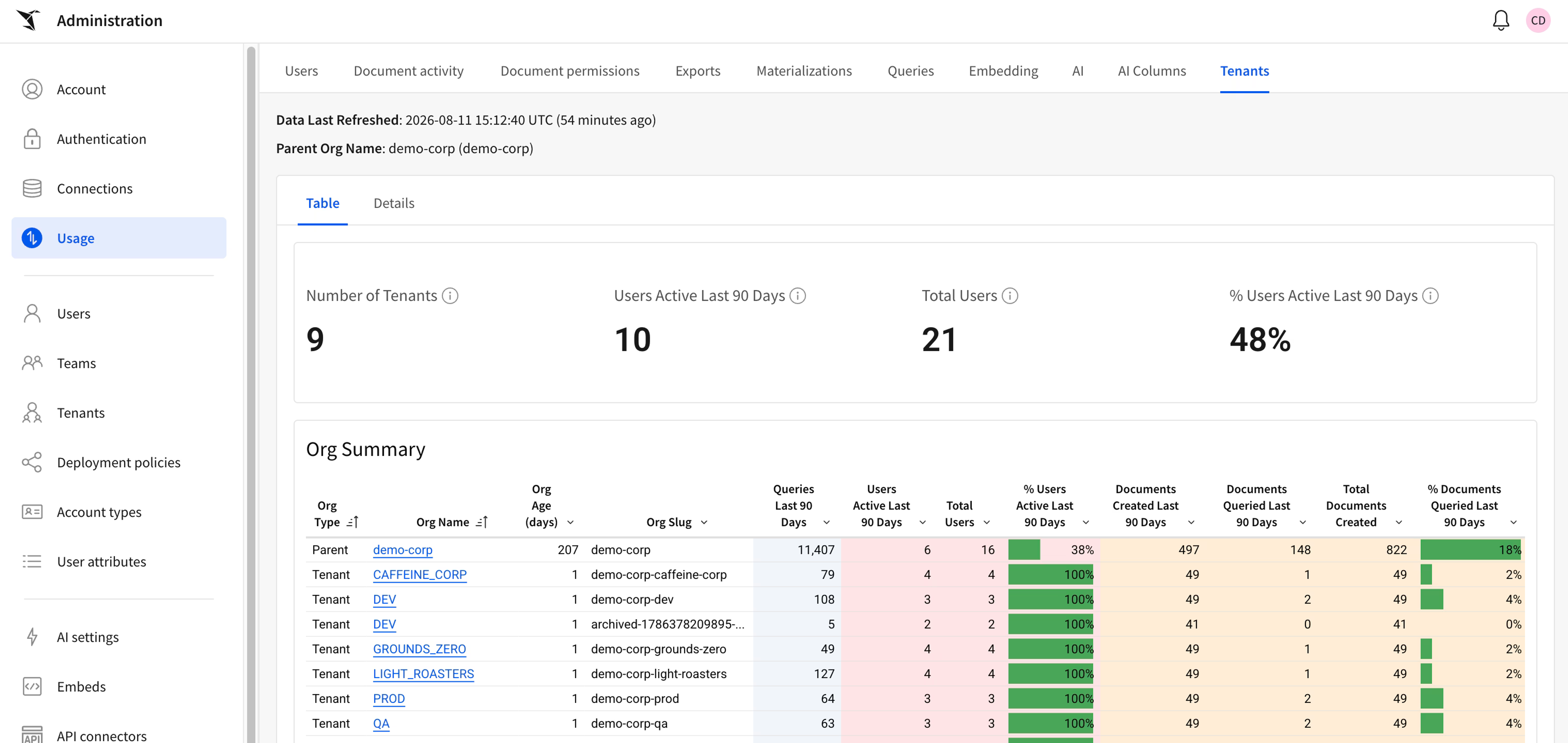The height and width of the screenshot is (743, 1568).
Task: Open Documents Created Last 90 Days column dropdown
Action: coord(1191,522)
